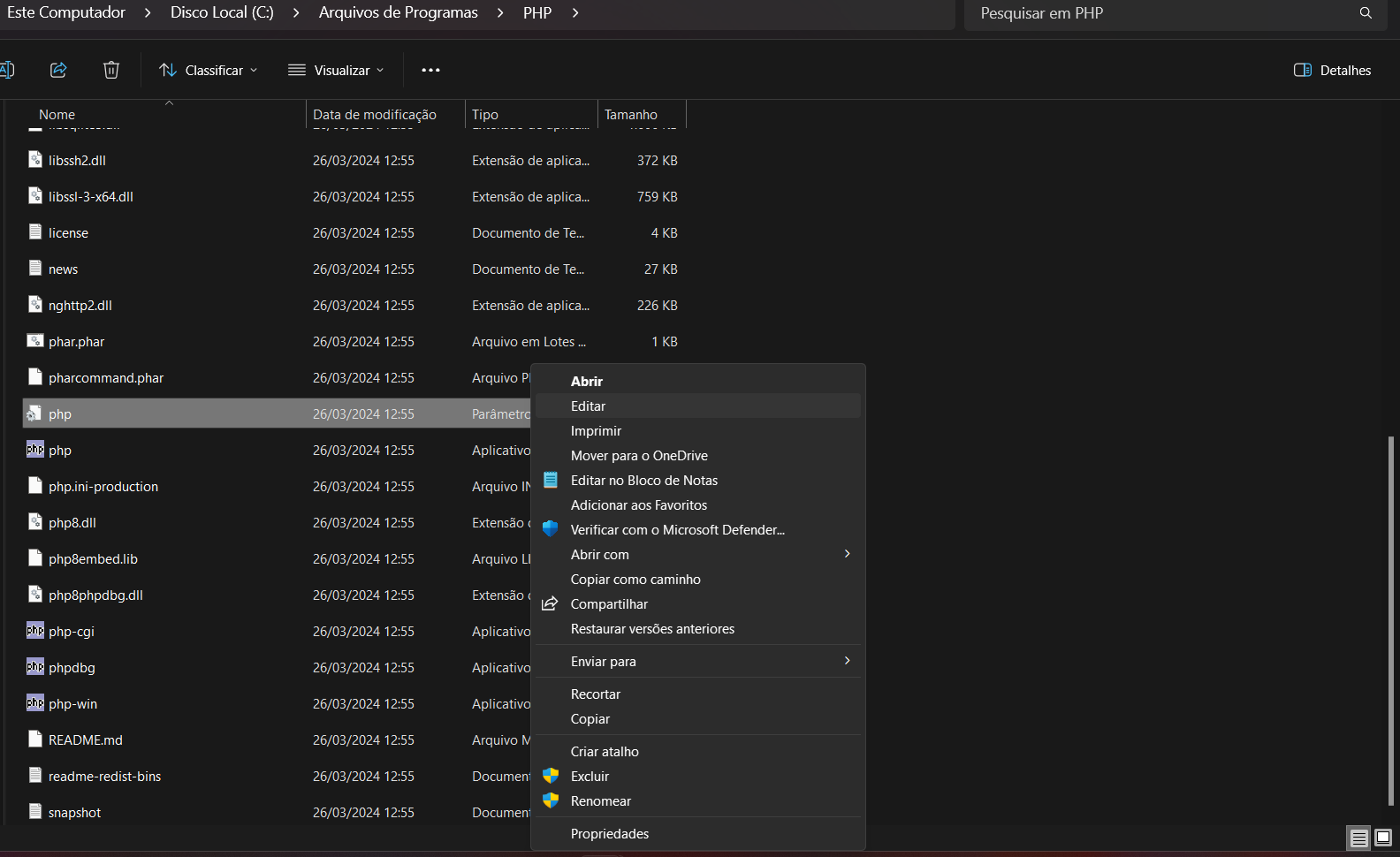
Task: Go to Disco Local (C:) breadcrumb
Action: click(222, 12)
